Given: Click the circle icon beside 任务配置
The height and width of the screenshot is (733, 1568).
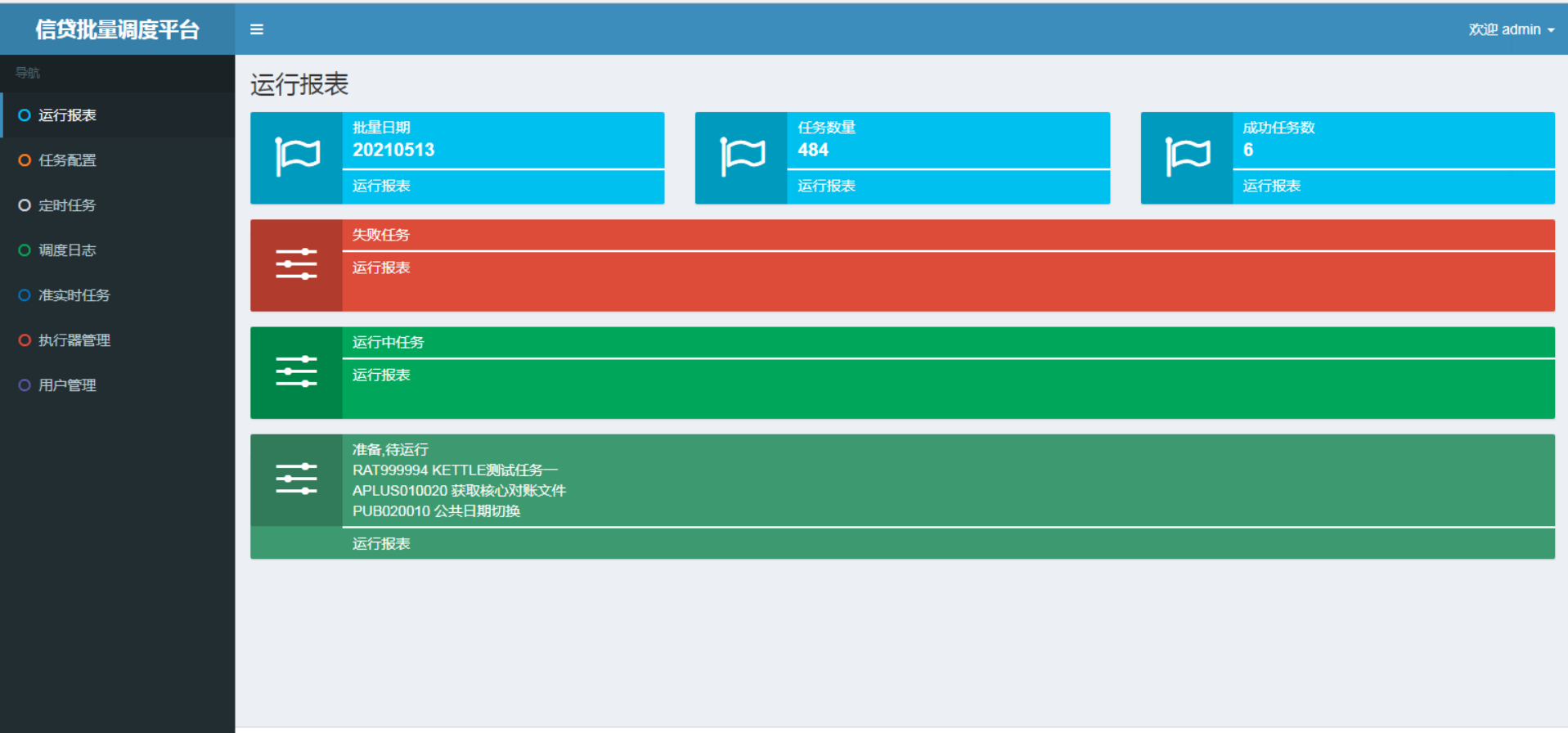Looking at the screenshot, I should [x=25, y=160].
